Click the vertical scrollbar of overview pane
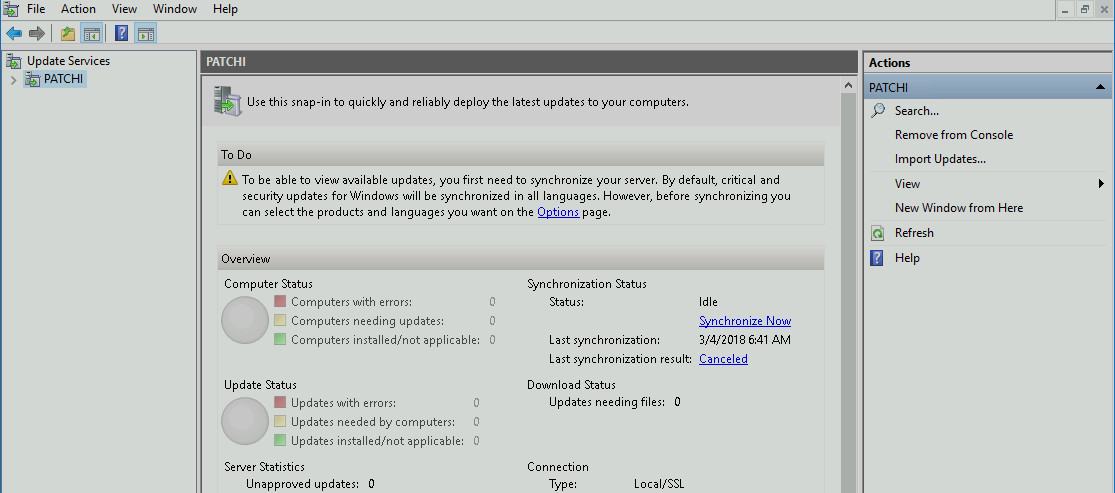 tap(849, 300)
